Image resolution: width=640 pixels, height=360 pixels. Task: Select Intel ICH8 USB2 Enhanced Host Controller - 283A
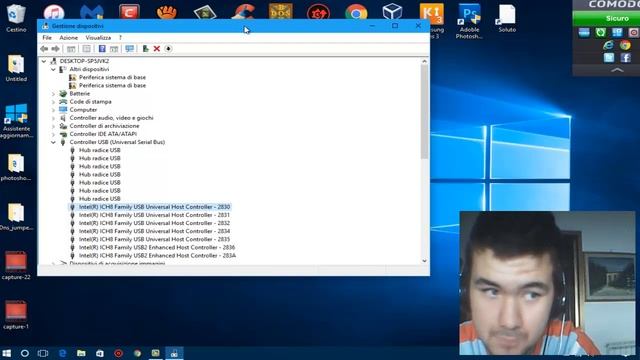pyautogui.click(x=157, y=256)
